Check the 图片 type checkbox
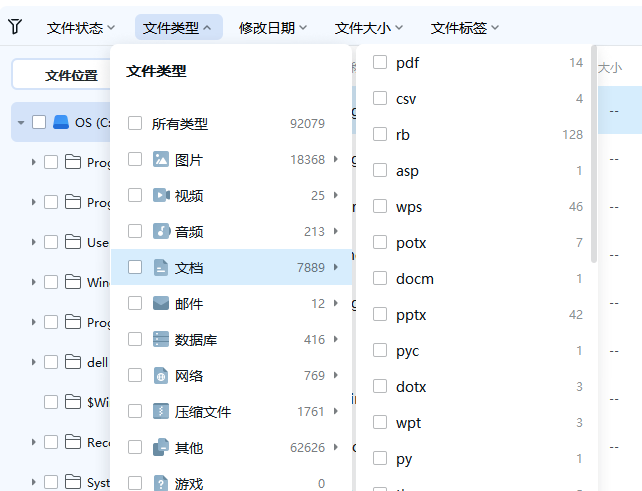This screenshot has height=491, width=642. tap(135, 159)
